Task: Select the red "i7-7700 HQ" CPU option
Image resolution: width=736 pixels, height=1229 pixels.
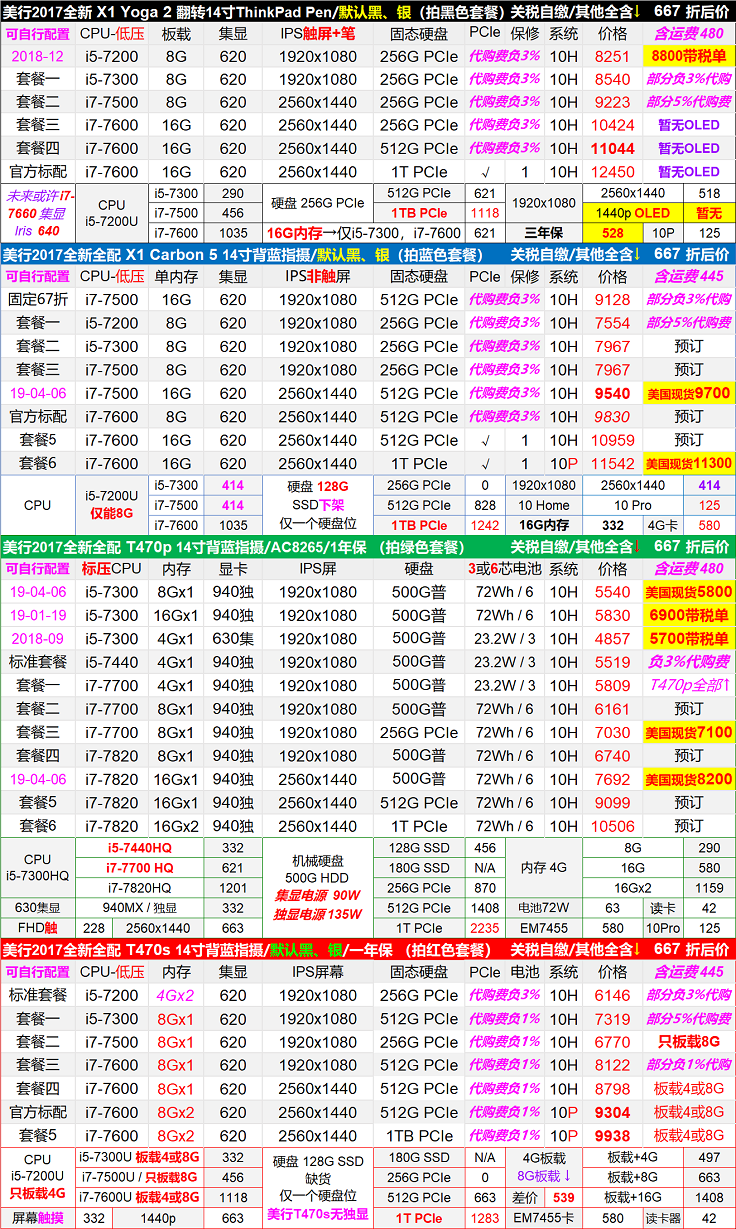Action: click(x=140, y=868)
